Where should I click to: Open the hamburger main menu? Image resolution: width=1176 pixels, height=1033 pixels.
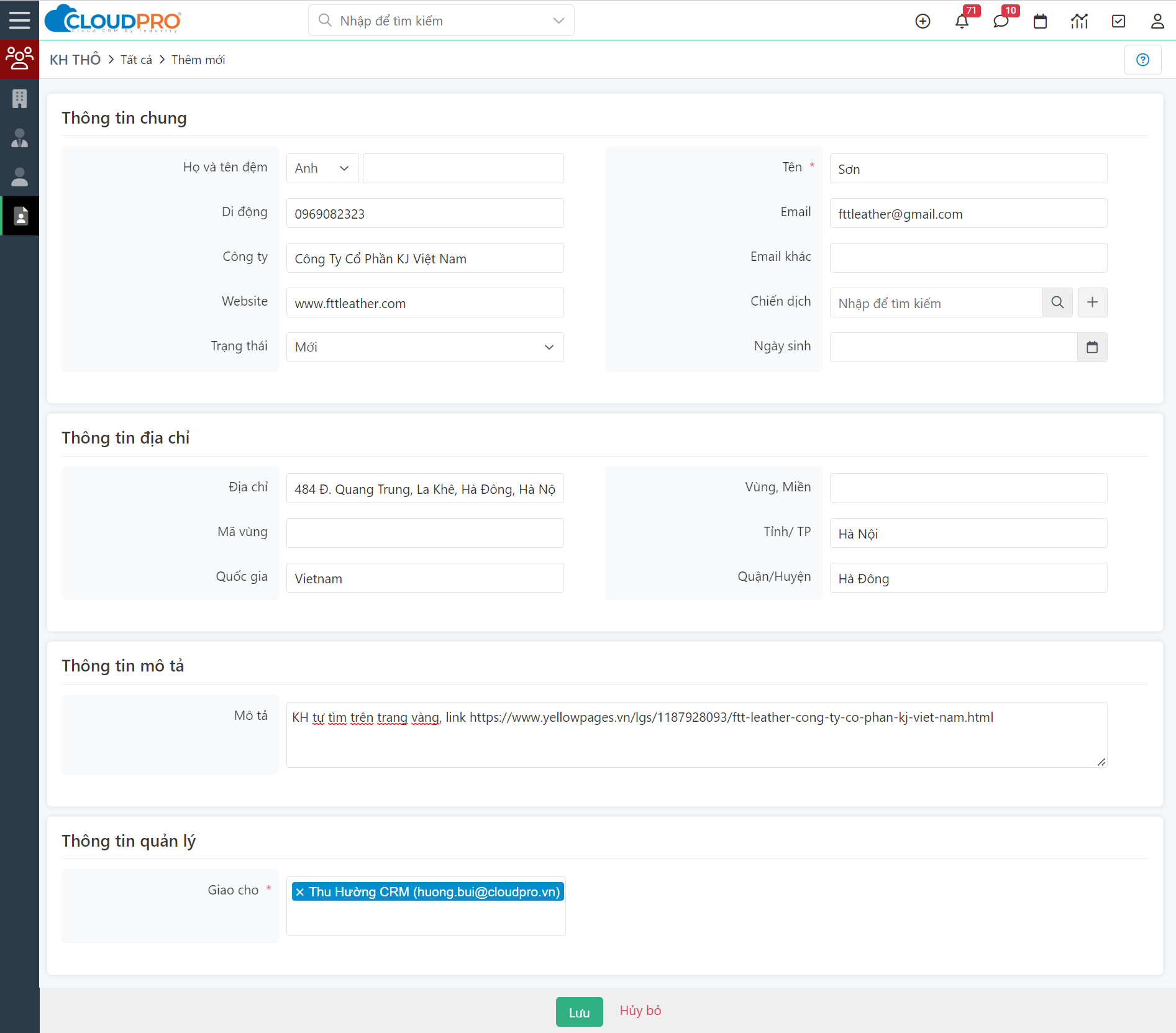19,20
